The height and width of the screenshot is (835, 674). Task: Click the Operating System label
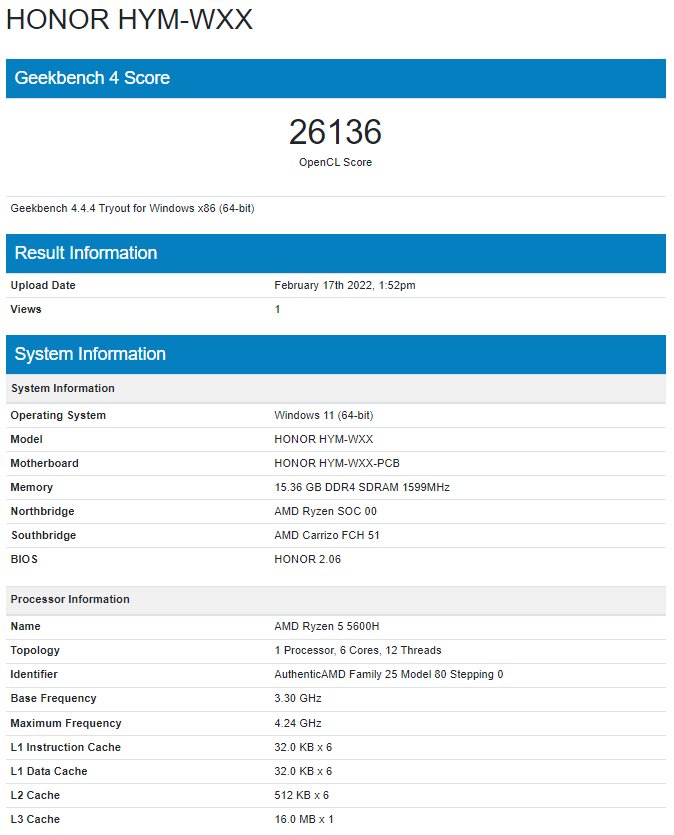click(58, 415)
